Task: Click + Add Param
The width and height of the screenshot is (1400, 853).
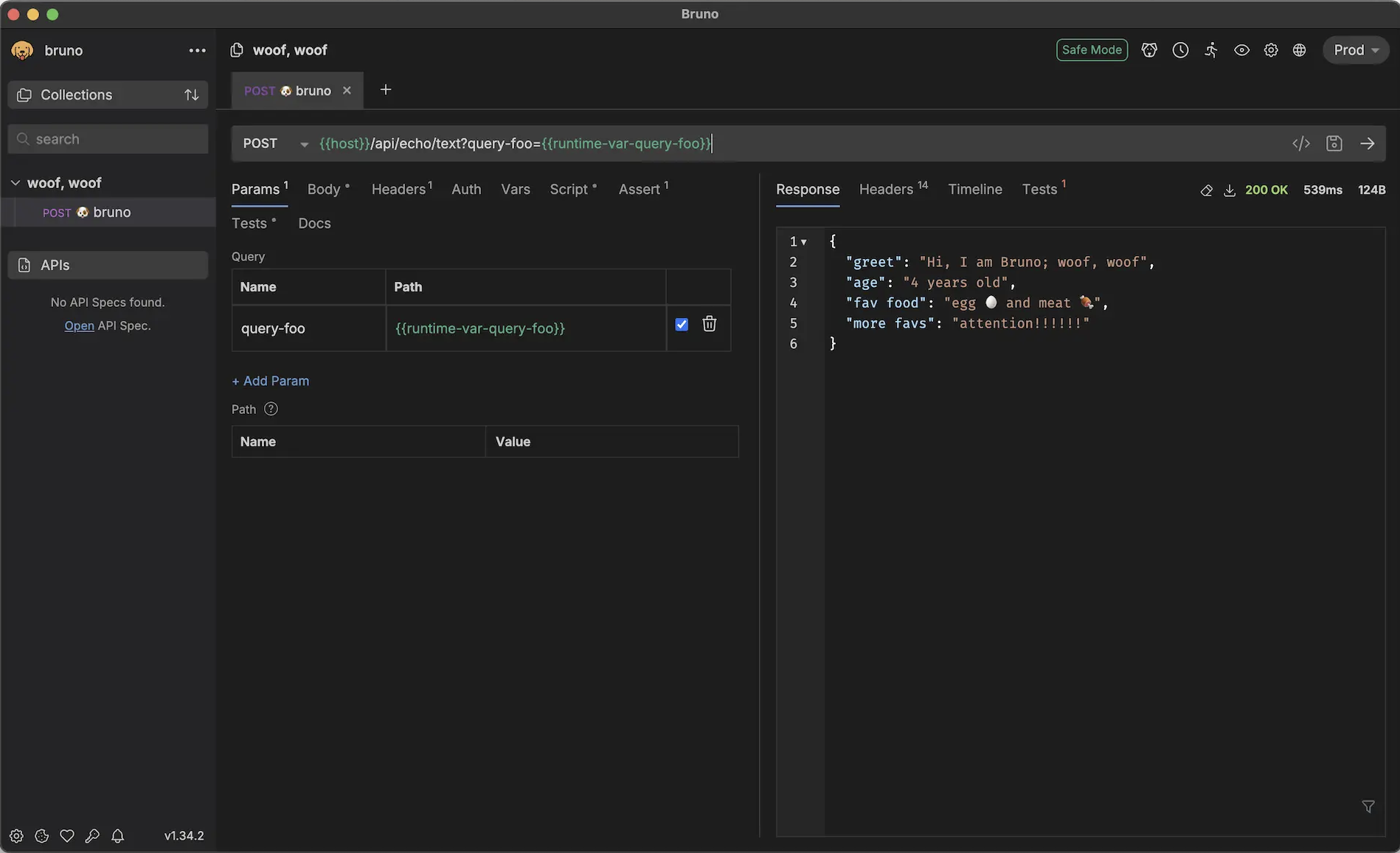Action: coord(270,381)
